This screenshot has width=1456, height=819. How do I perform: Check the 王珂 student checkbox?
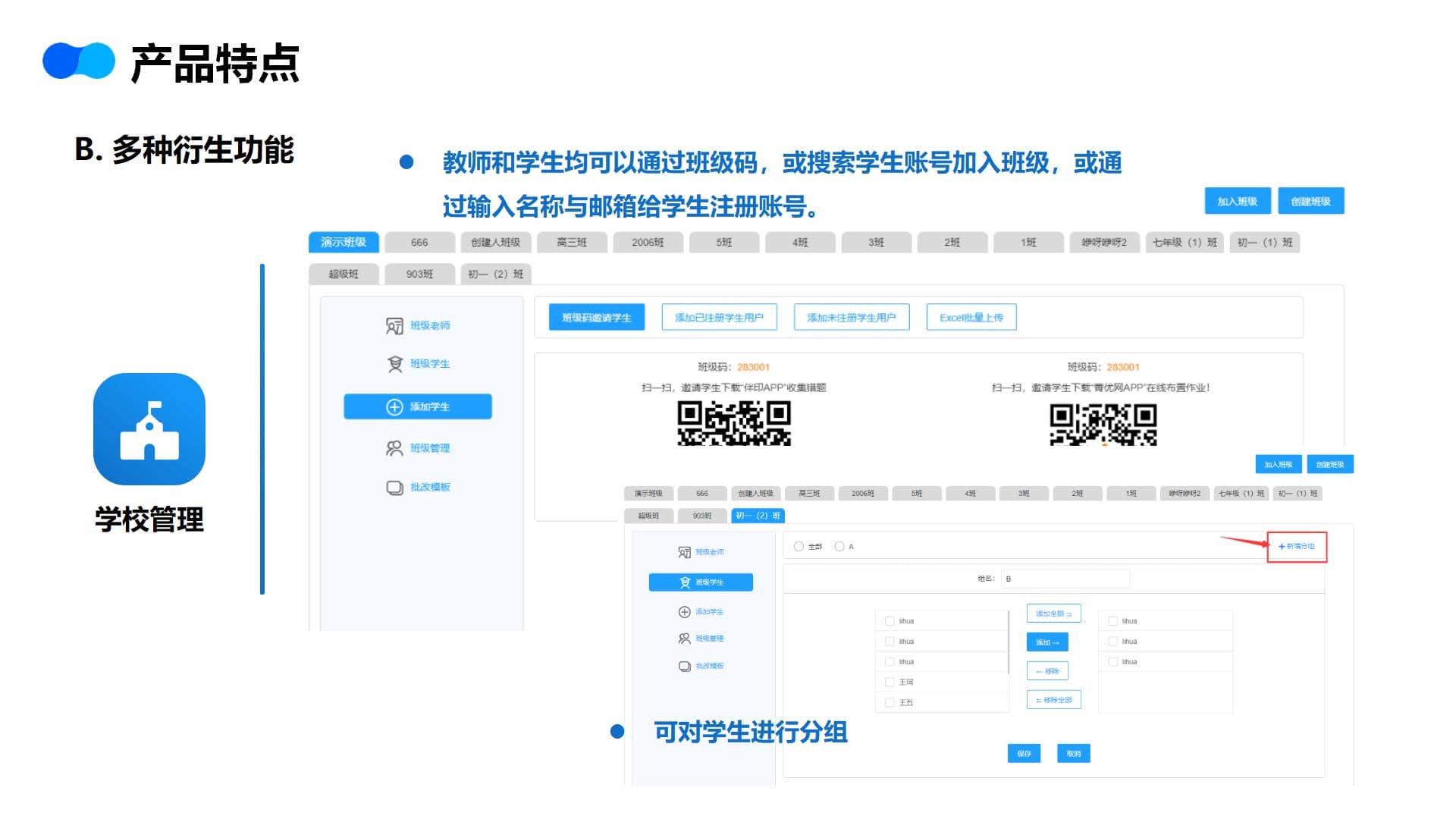(890, 682)
